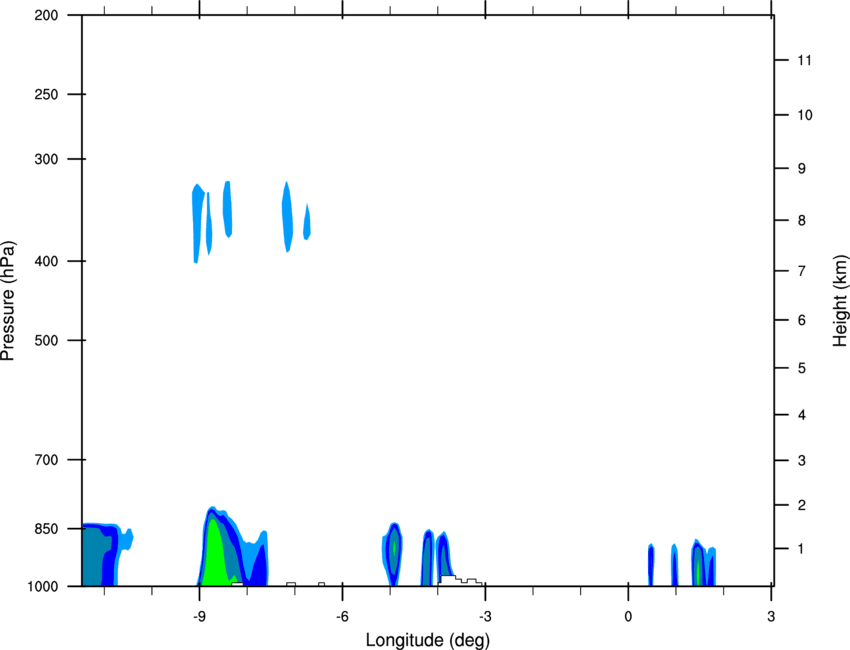Click the 7 km height label
Image resolution: width=850 pixels, height=650 pixels.
[x=802, y=271]
